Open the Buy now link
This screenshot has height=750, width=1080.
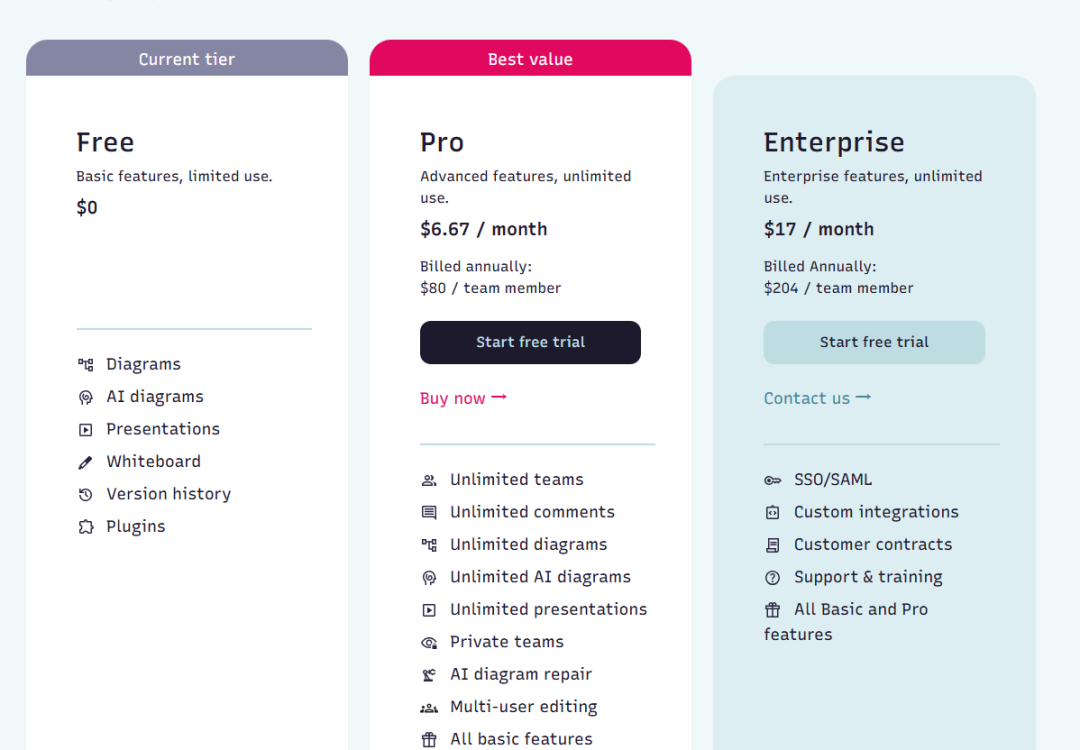(x=464, y=398)
